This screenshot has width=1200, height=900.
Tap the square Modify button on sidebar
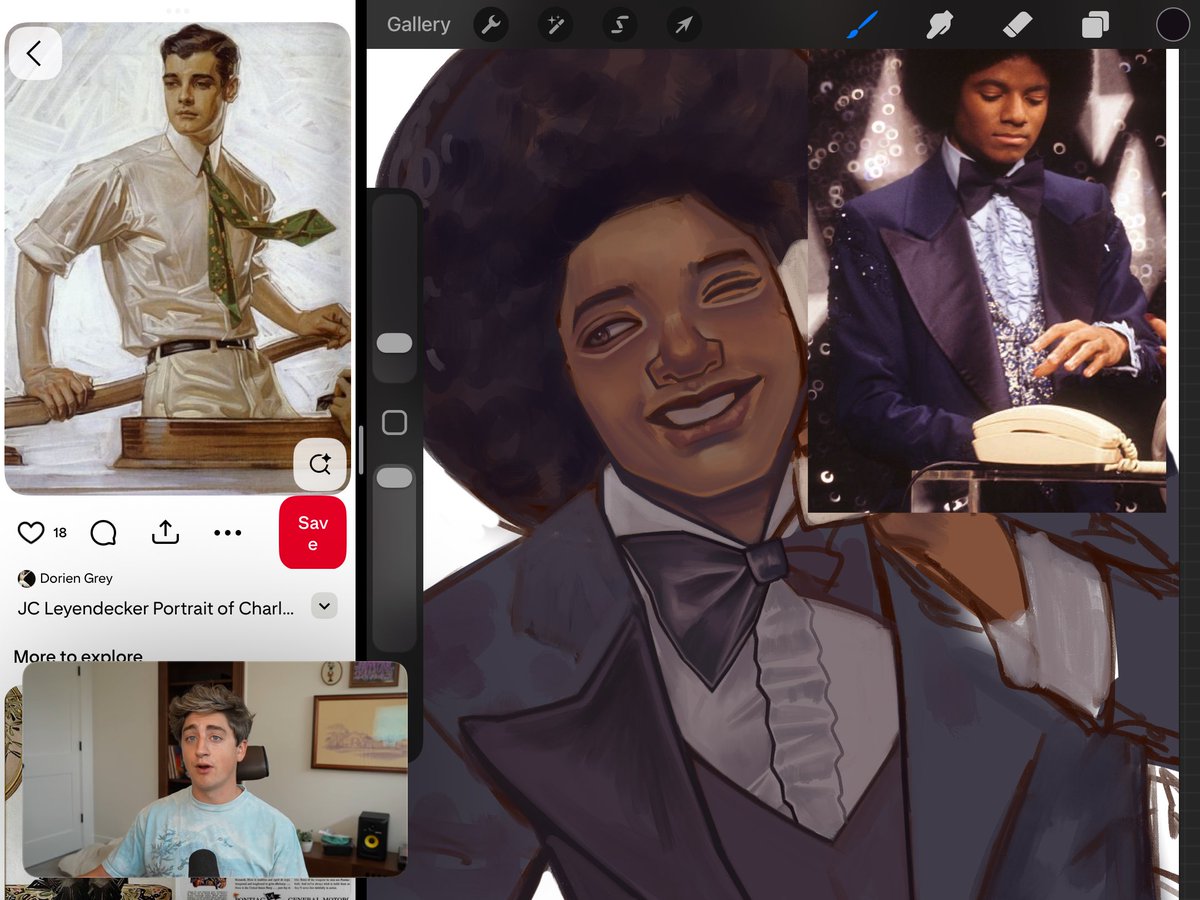coord(394,423)
